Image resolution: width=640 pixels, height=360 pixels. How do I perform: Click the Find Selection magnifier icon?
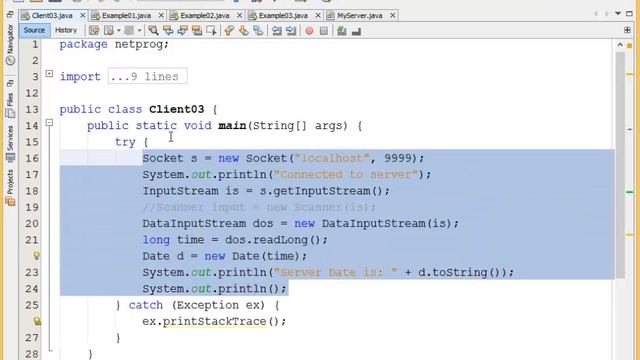tap(153, 31)
